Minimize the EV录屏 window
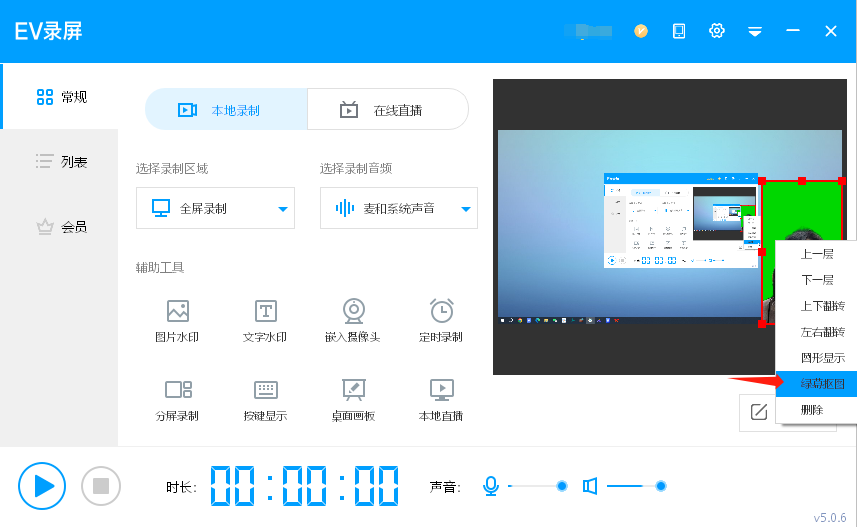The image size is (857, 527). [793, 31]
